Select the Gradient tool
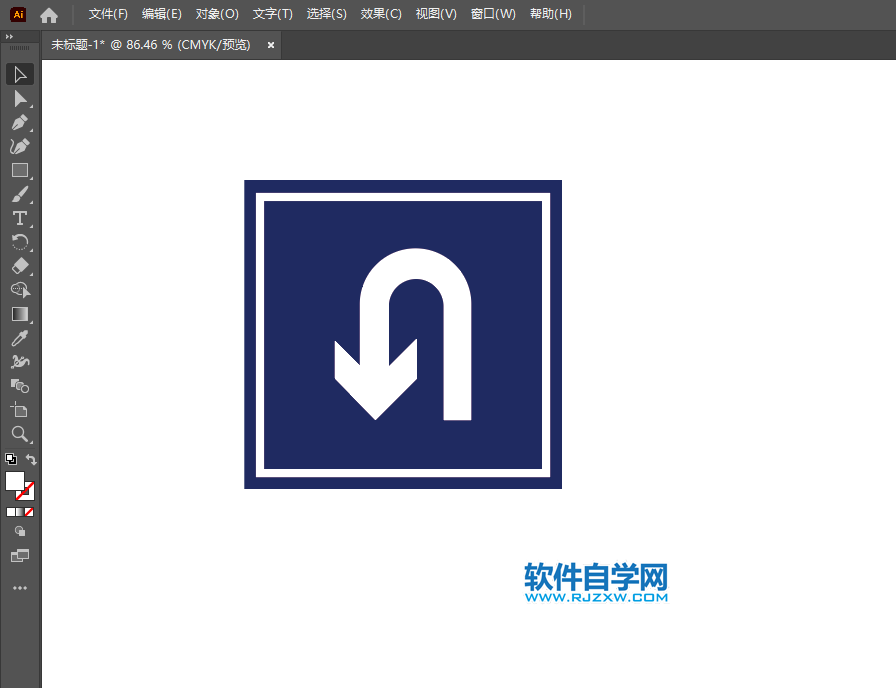 20,314
